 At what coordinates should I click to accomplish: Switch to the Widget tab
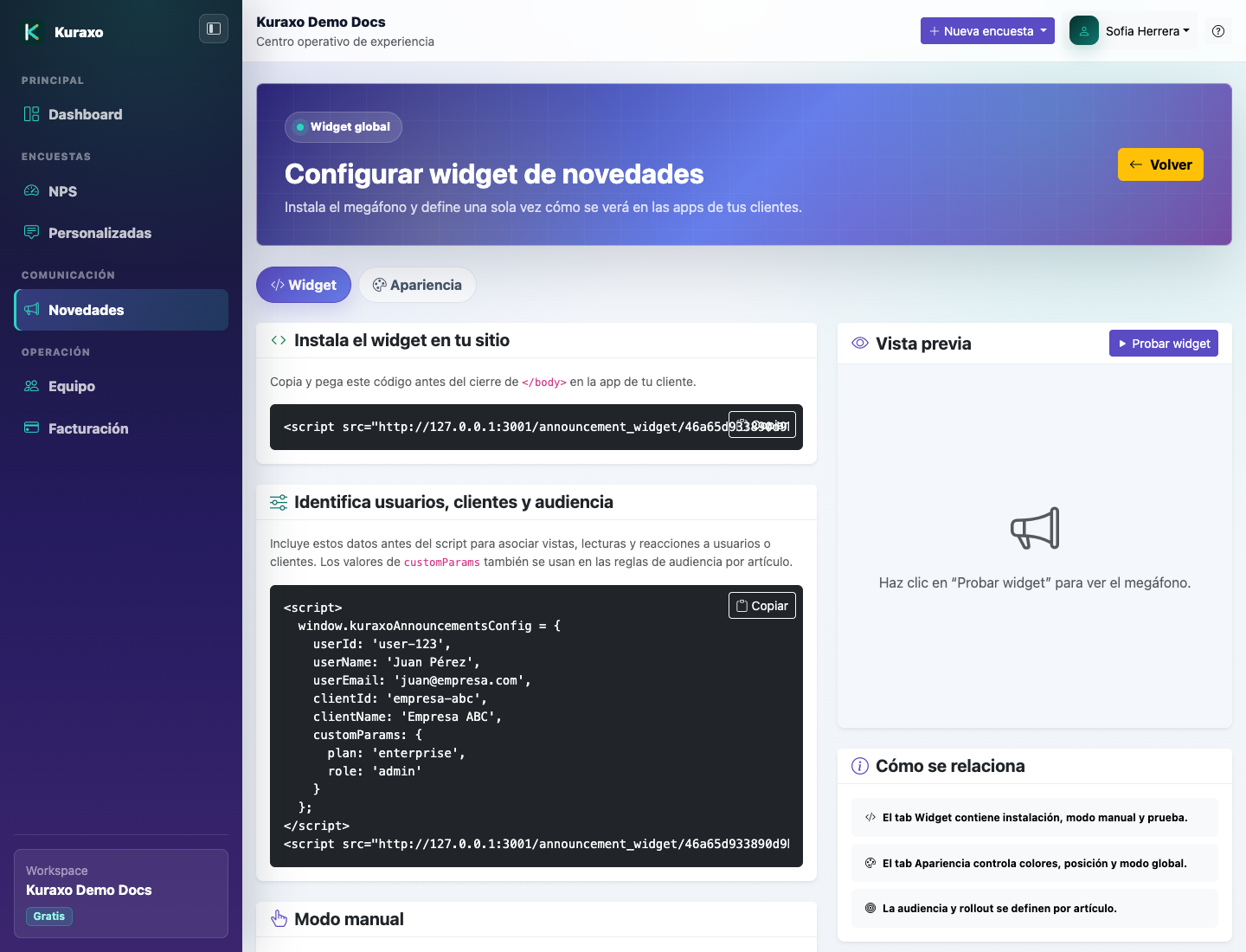(304, 285)
